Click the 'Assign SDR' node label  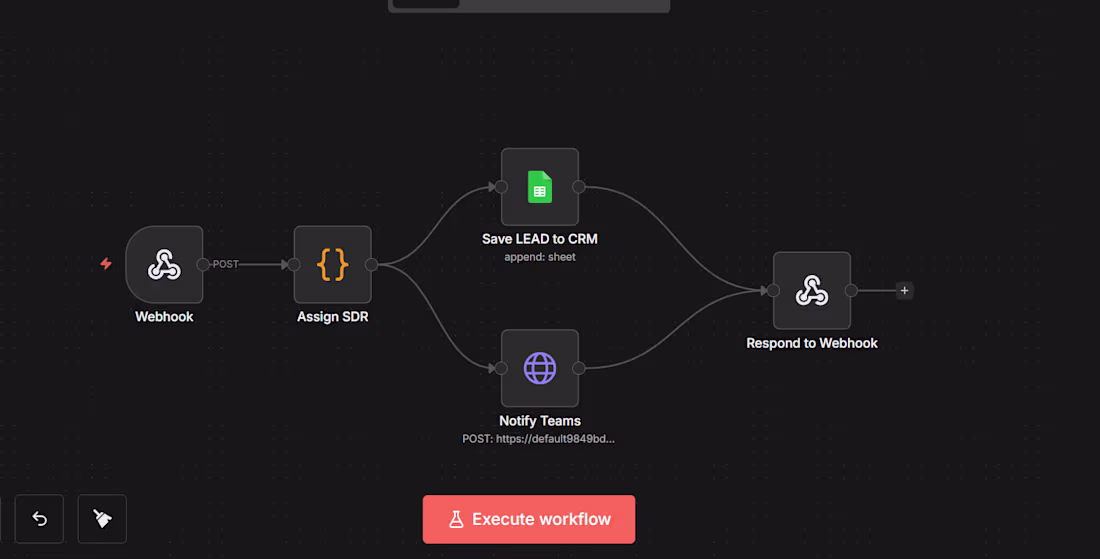tap(333, 317)
